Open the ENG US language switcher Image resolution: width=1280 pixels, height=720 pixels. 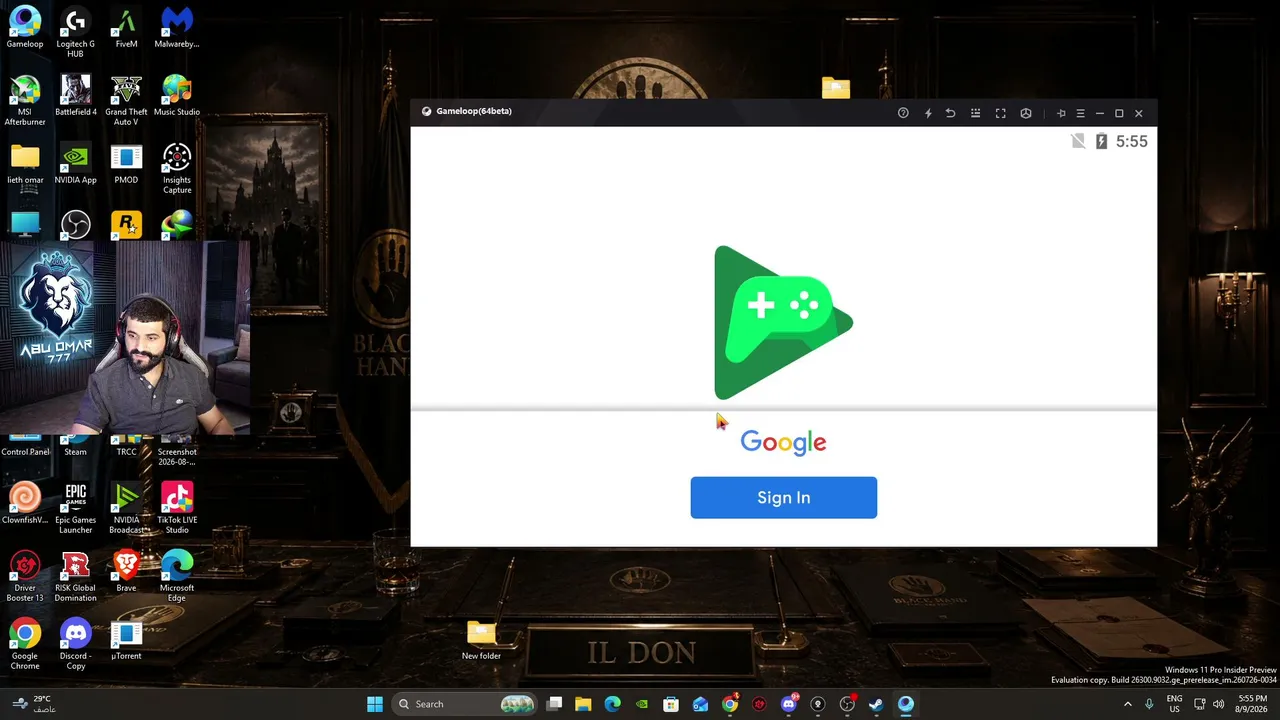1175,704
